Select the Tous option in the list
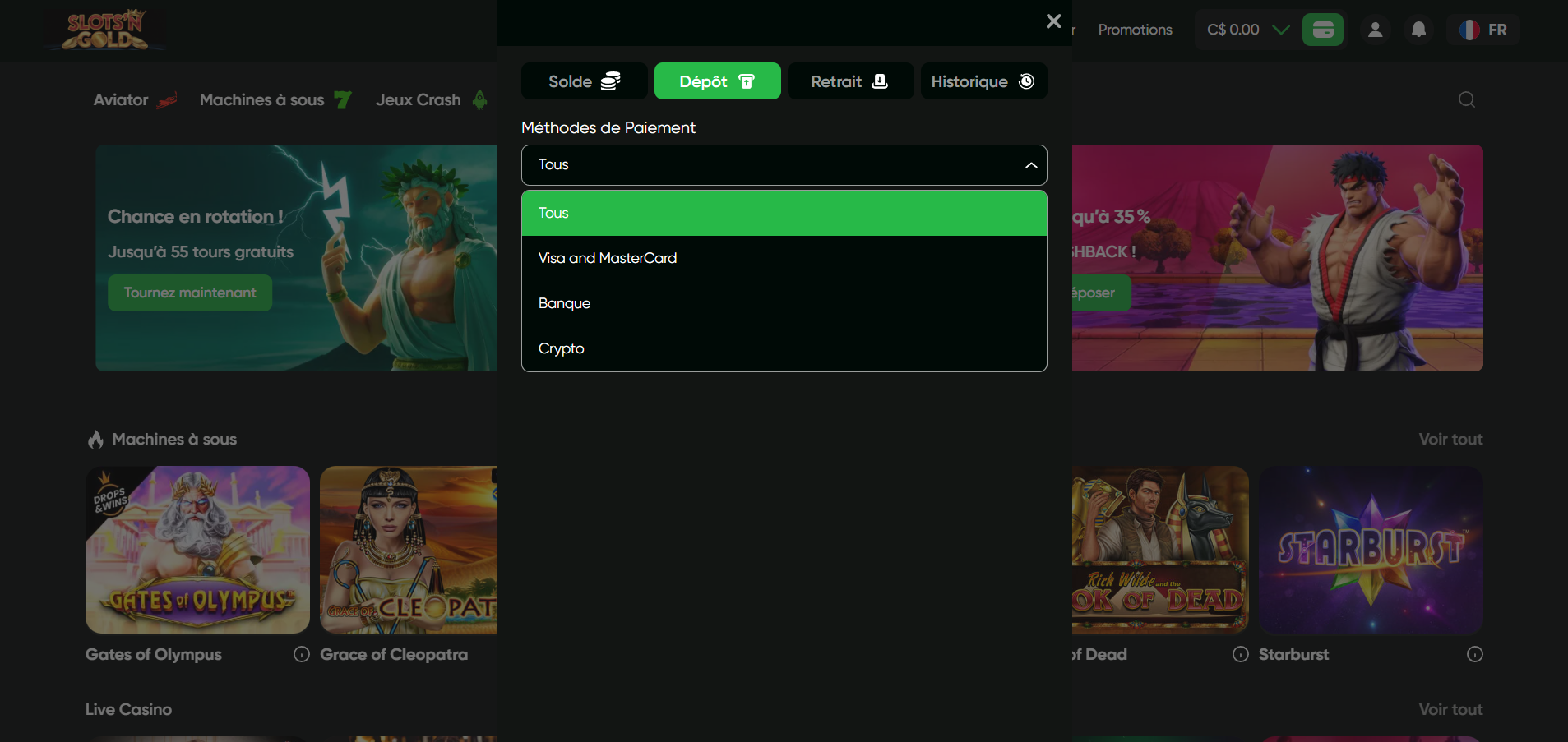This screenshot has height=742, width=1568. click(784, 213)
